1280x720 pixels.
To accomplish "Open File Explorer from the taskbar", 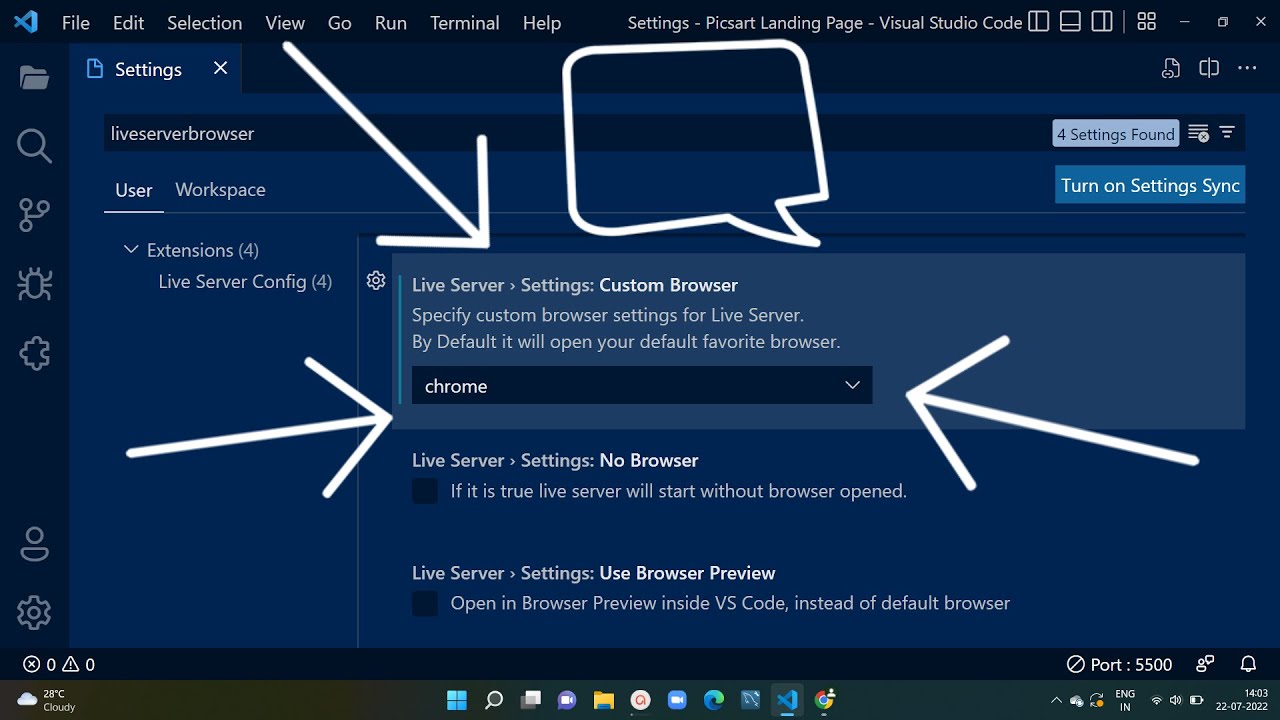I will click(x=603, y=700).
